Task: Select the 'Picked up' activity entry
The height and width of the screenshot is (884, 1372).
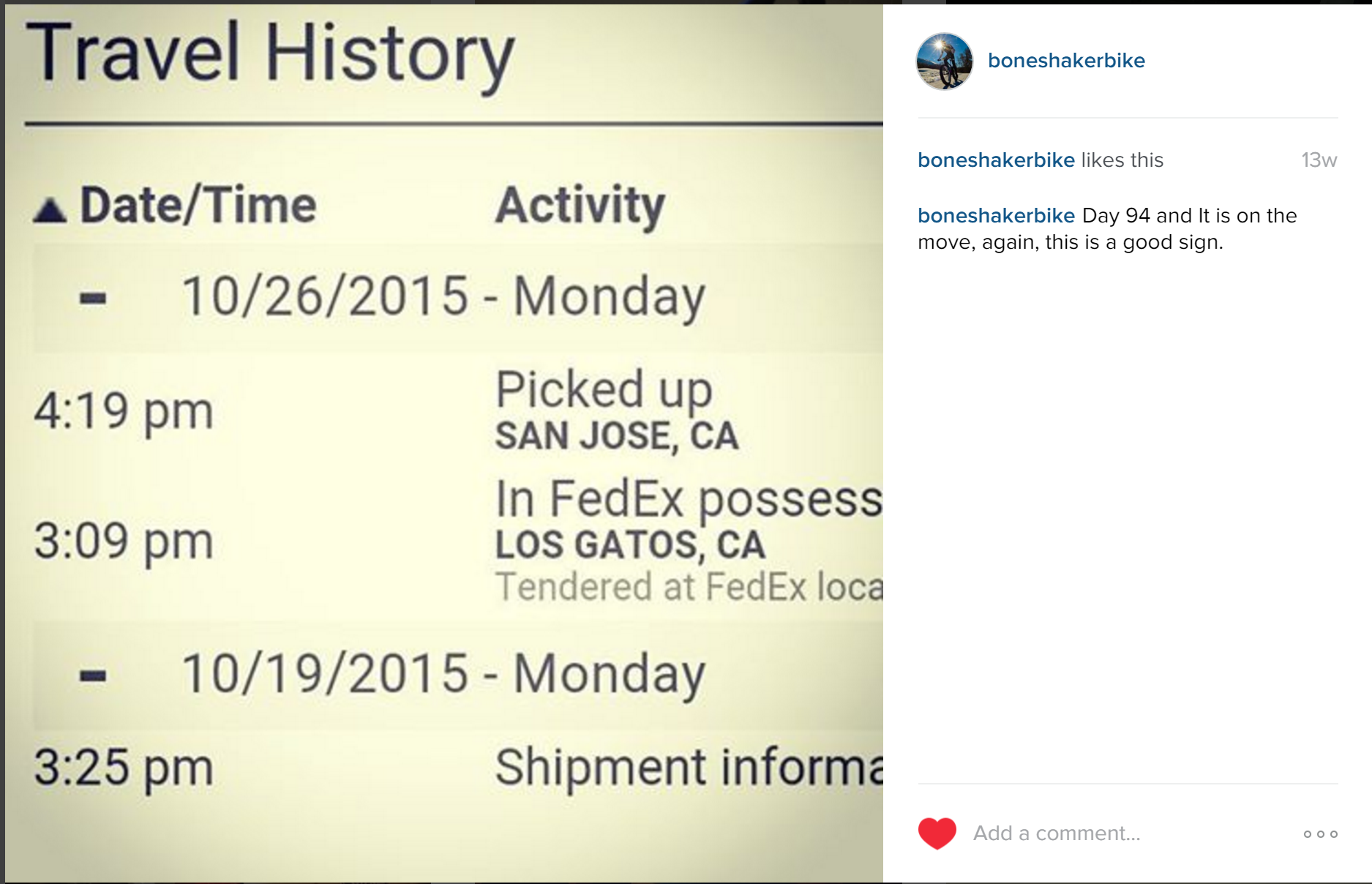Action: click(x=604, y=389)
